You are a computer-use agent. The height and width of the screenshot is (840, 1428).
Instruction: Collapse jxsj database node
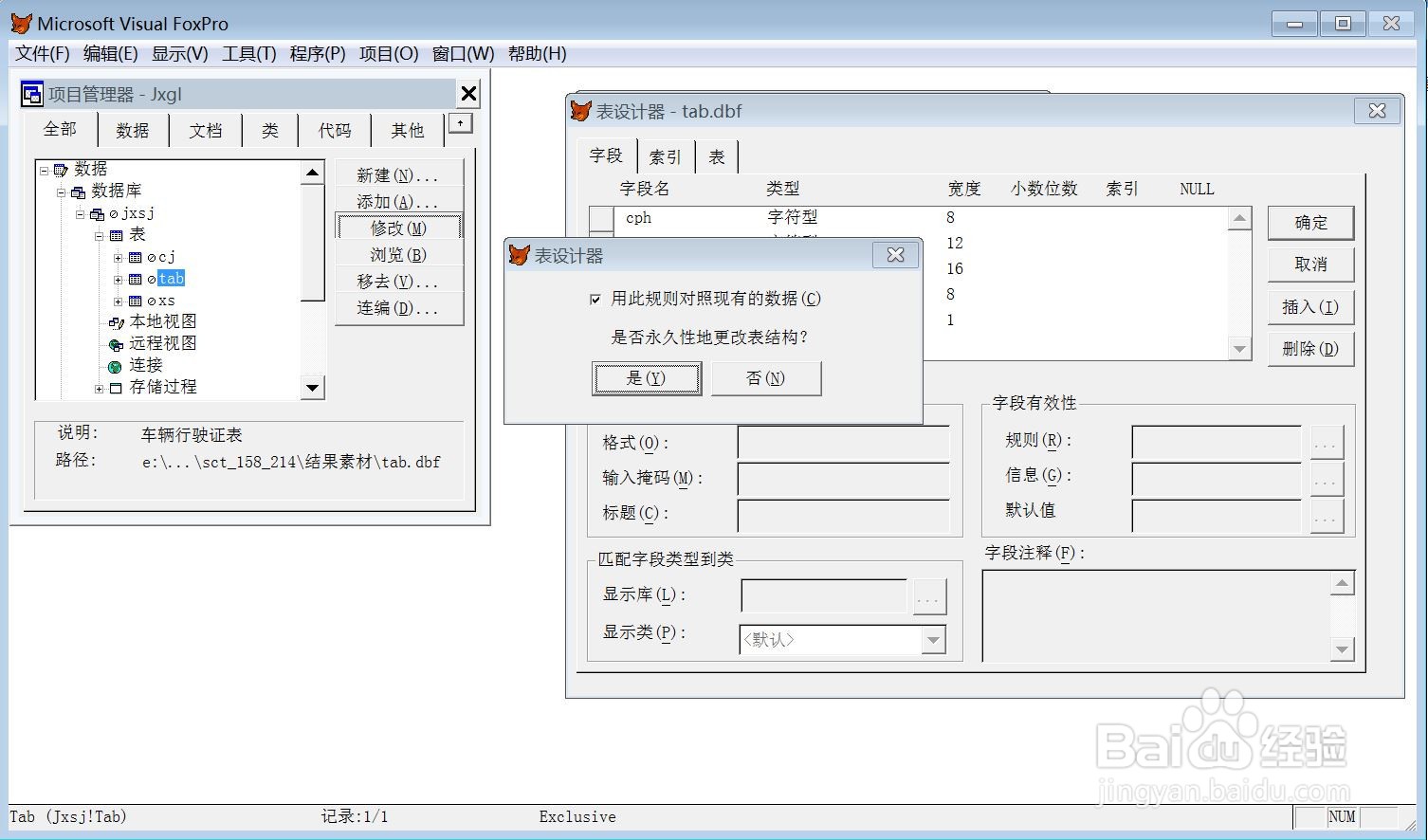pos(81,214)
